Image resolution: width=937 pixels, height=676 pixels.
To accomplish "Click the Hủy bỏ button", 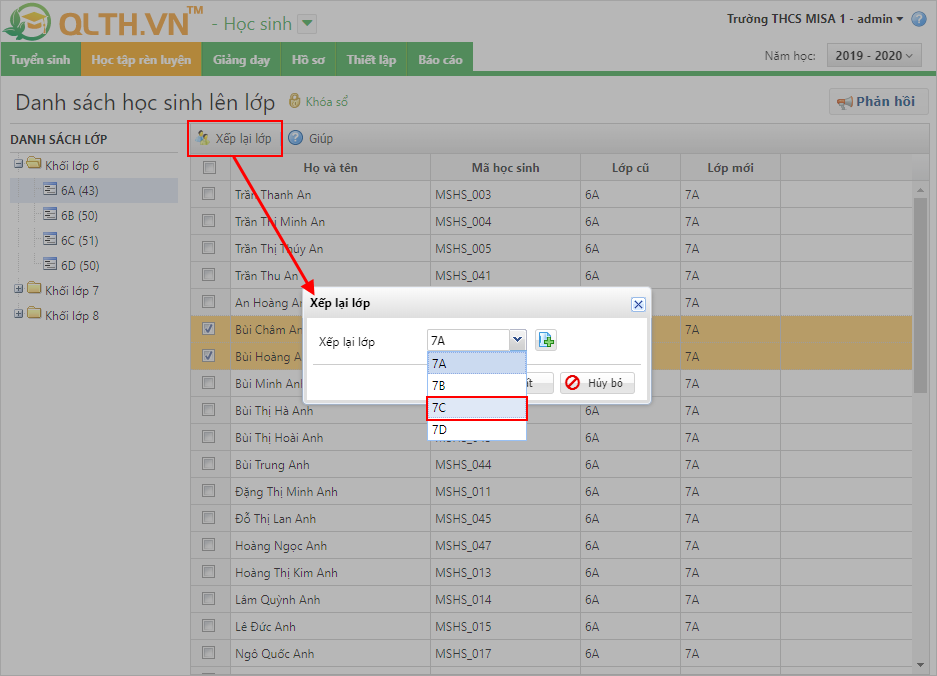I will click(x=597, y=383).
